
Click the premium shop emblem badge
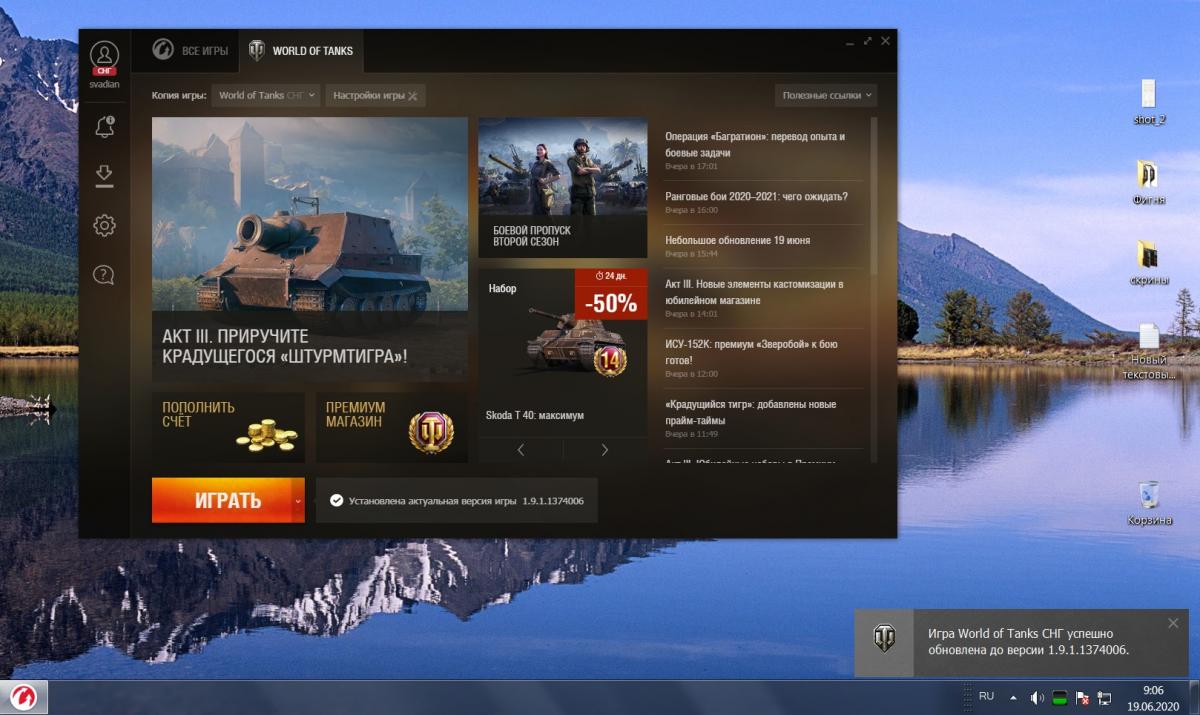pos(430,432)
